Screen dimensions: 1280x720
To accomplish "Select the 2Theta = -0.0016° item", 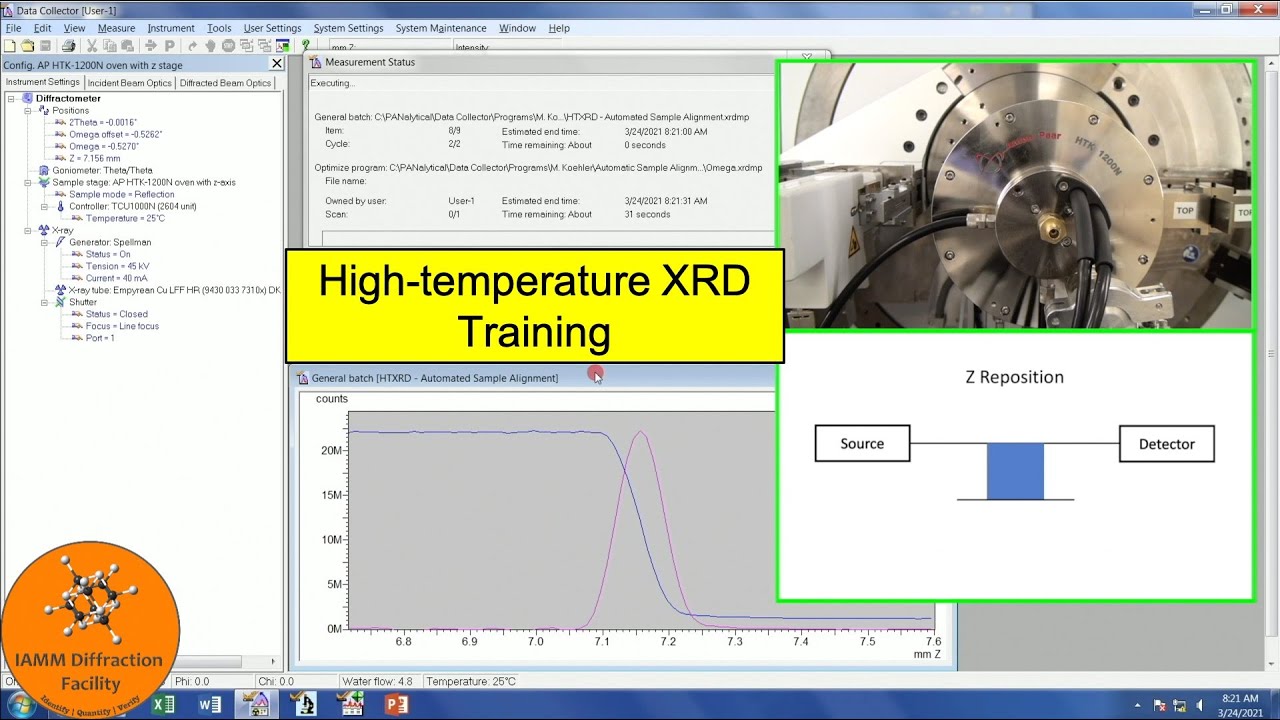I will tap(103, 122).
